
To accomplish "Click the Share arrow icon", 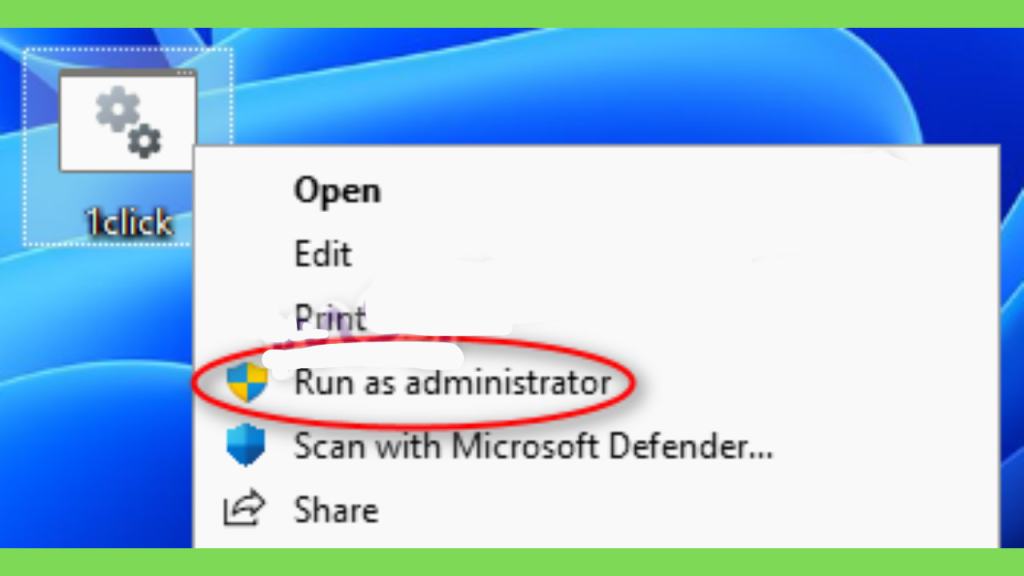I will (244, 507).
